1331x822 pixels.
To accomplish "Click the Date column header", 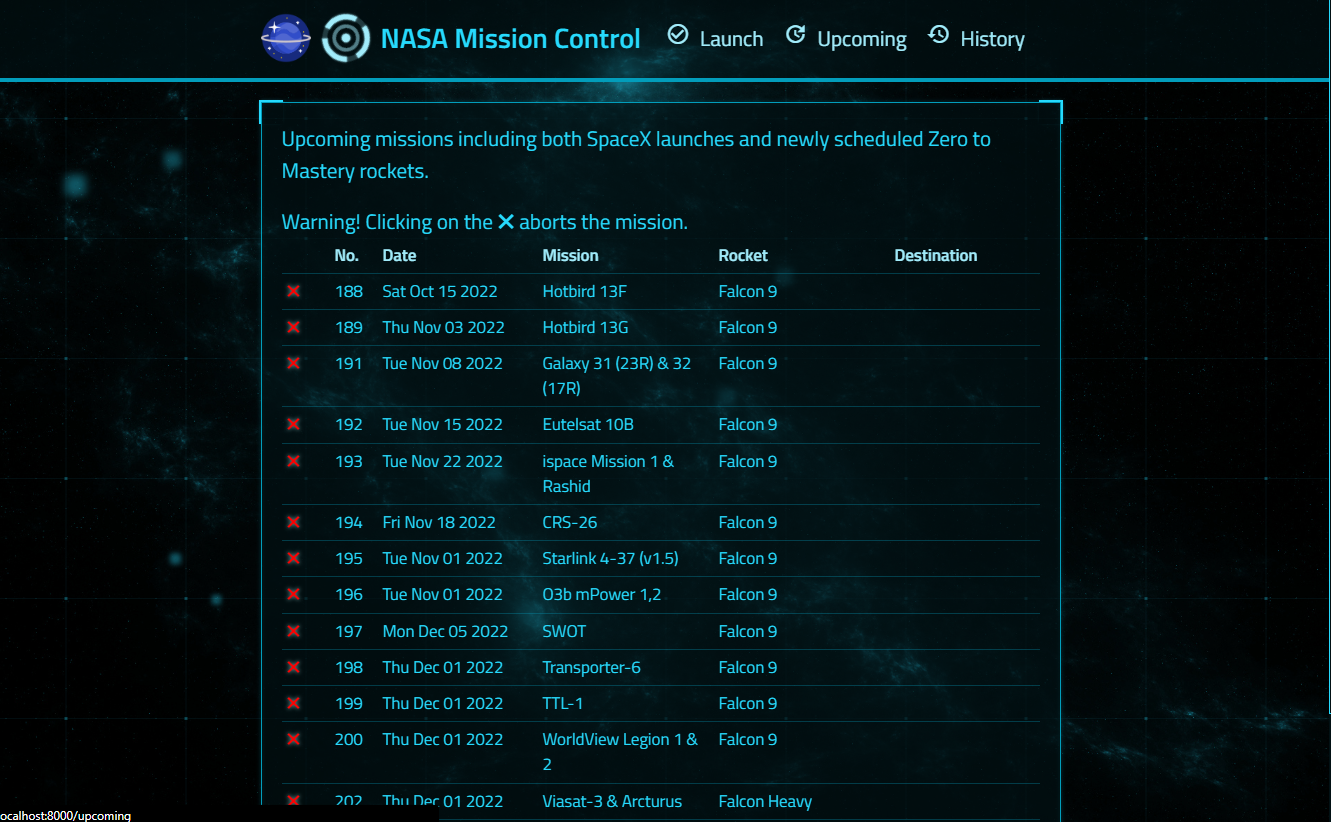I will tap(399, 255).
